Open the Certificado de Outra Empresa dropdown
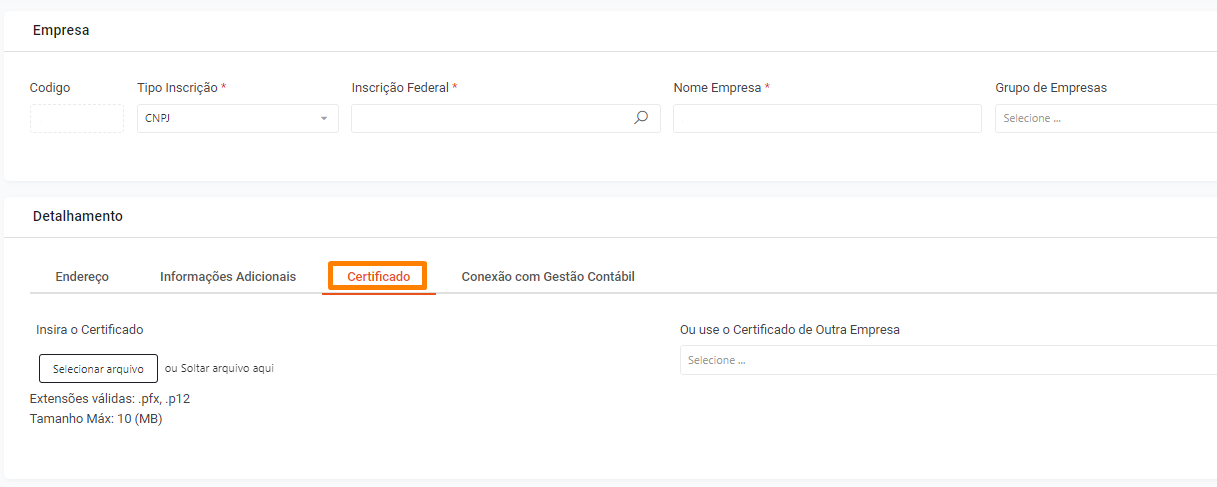Viewport: 1217px width, 487px height. [x=948, y=360]
